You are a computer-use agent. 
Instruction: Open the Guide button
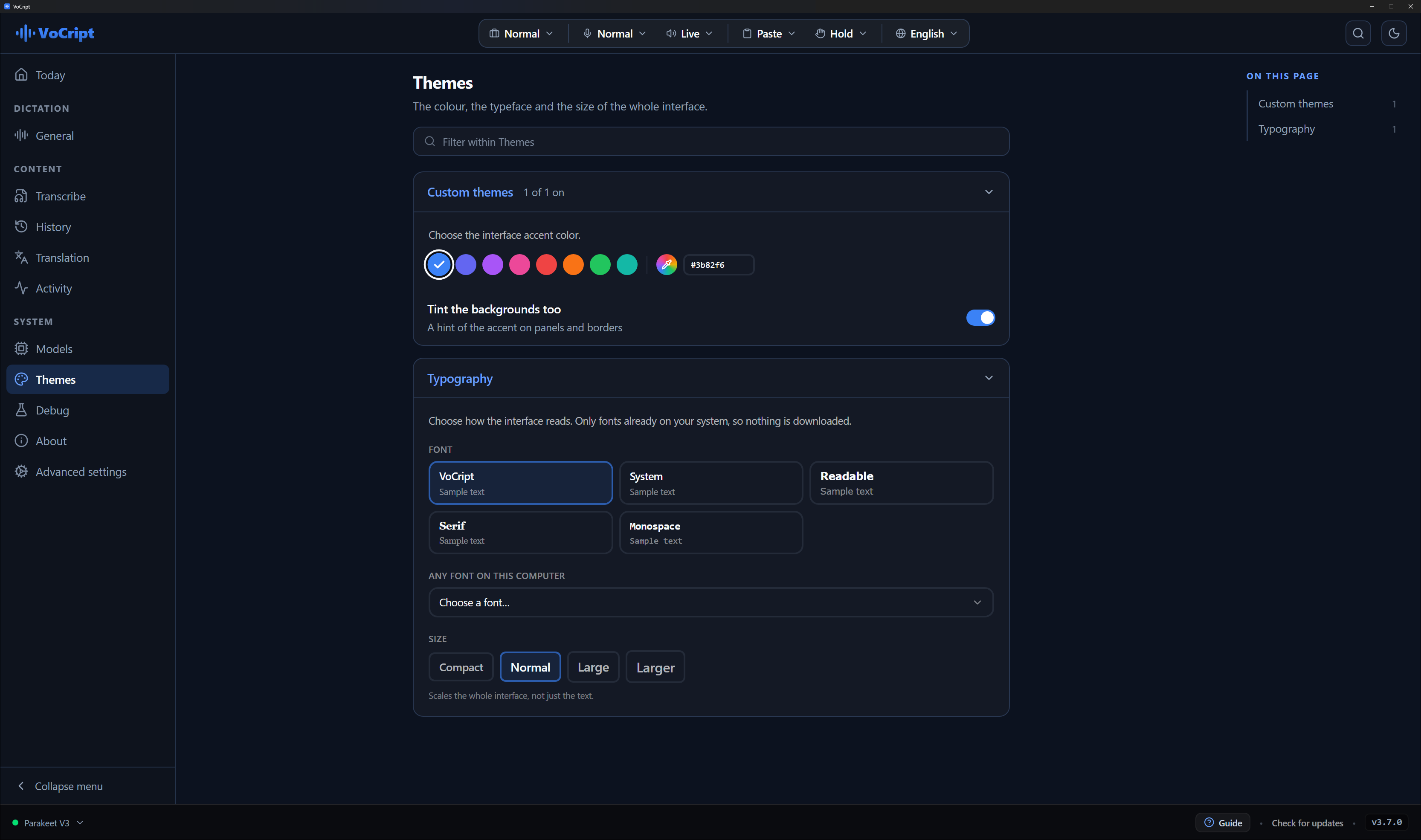[1223, 823]
